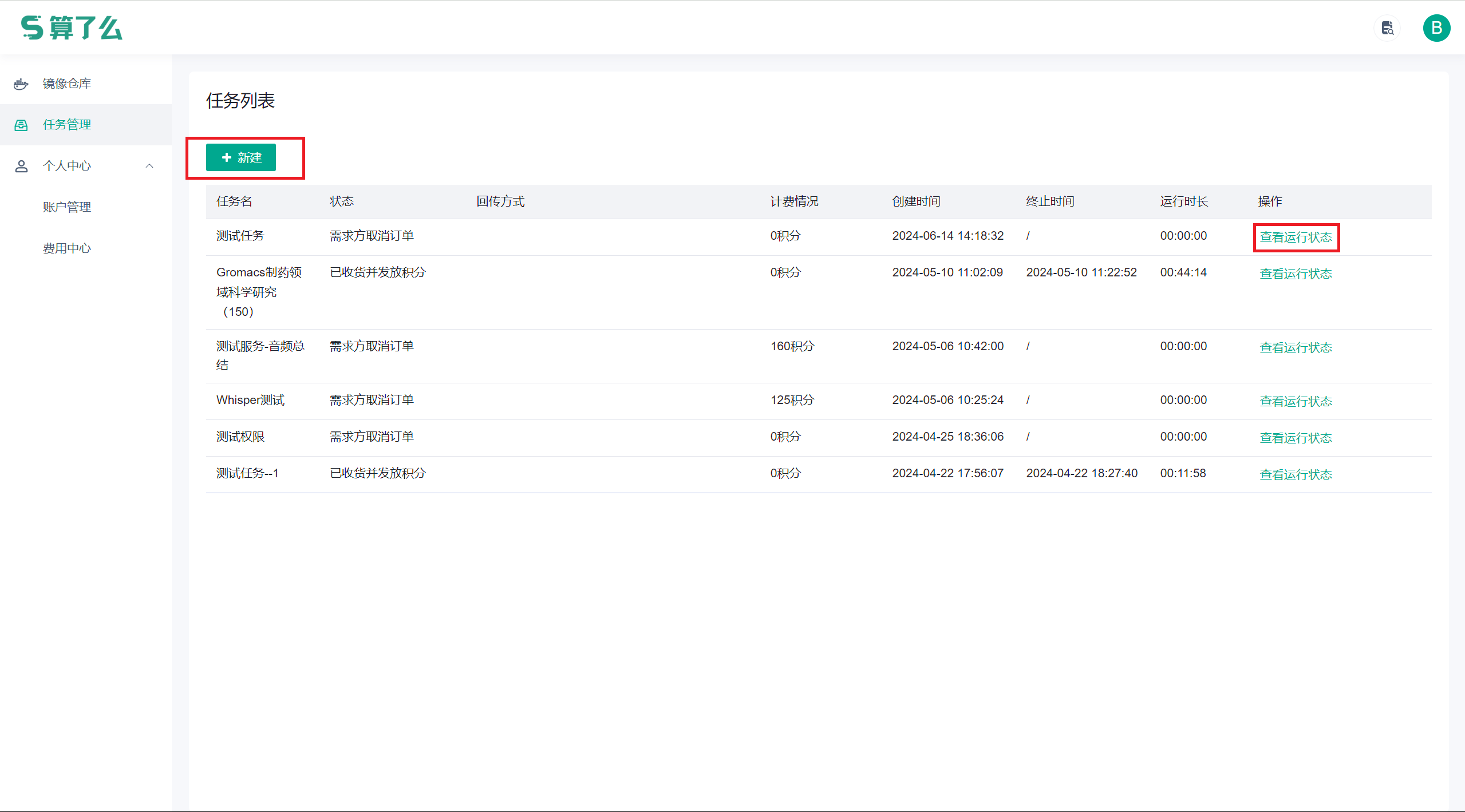1465x812 pixels.
Task: Click creation time 2024-04-22 17:56:07
Action: tap(947, 473)
